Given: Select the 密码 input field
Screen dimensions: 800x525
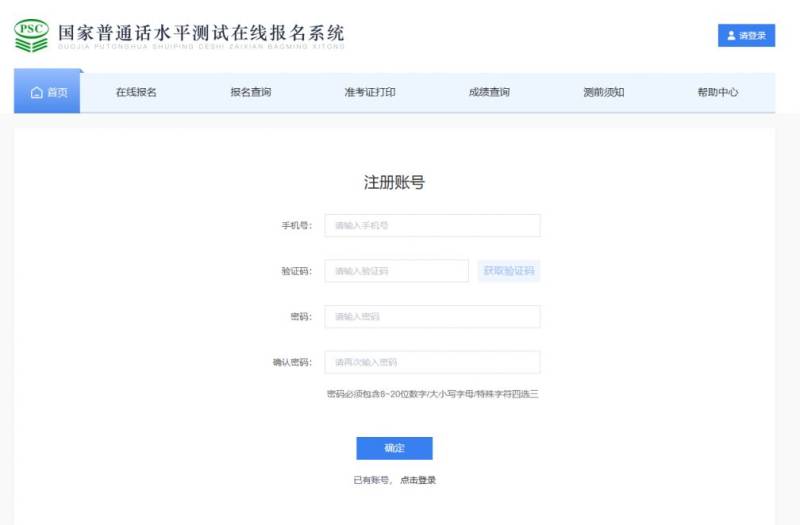Looking at the screenshot, I should point(432,317).
